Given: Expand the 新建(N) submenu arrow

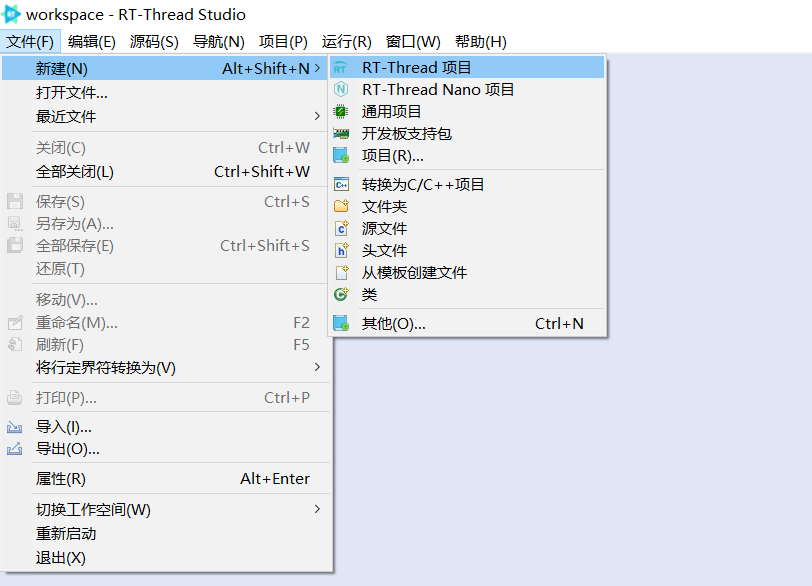Looking at the screenshot, I should (x=317, y=68).
